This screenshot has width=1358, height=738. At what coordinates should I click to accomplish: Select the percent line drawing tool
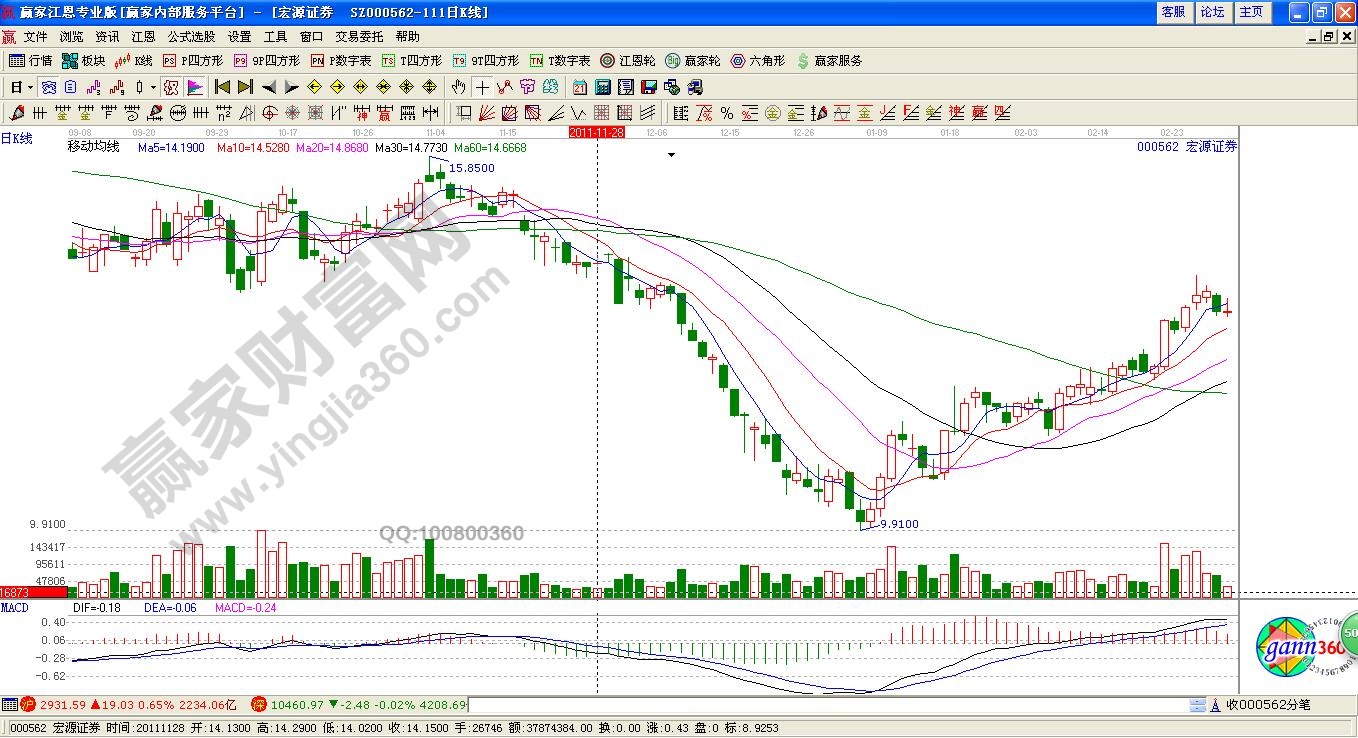pyautogui.click(x=726, y=112)
